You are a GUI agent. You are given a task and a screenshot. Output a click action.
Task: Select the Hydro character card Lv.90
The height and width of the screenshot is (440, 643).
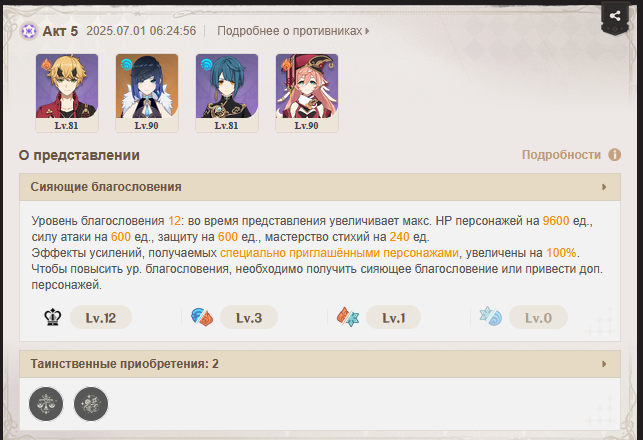(147, 93)
